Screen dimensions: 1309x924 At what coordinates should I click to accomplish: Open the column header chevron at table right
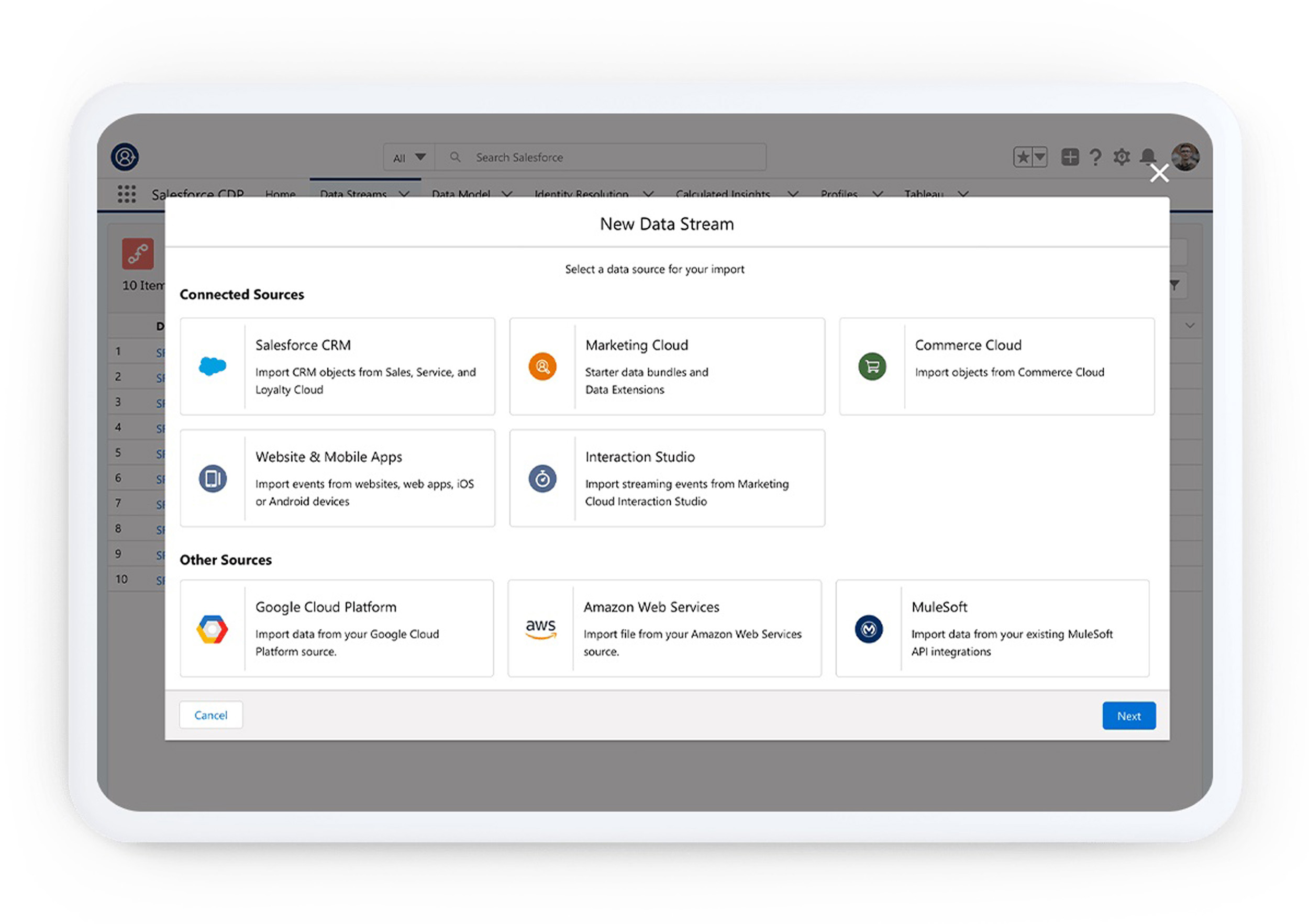[1190, 326]
